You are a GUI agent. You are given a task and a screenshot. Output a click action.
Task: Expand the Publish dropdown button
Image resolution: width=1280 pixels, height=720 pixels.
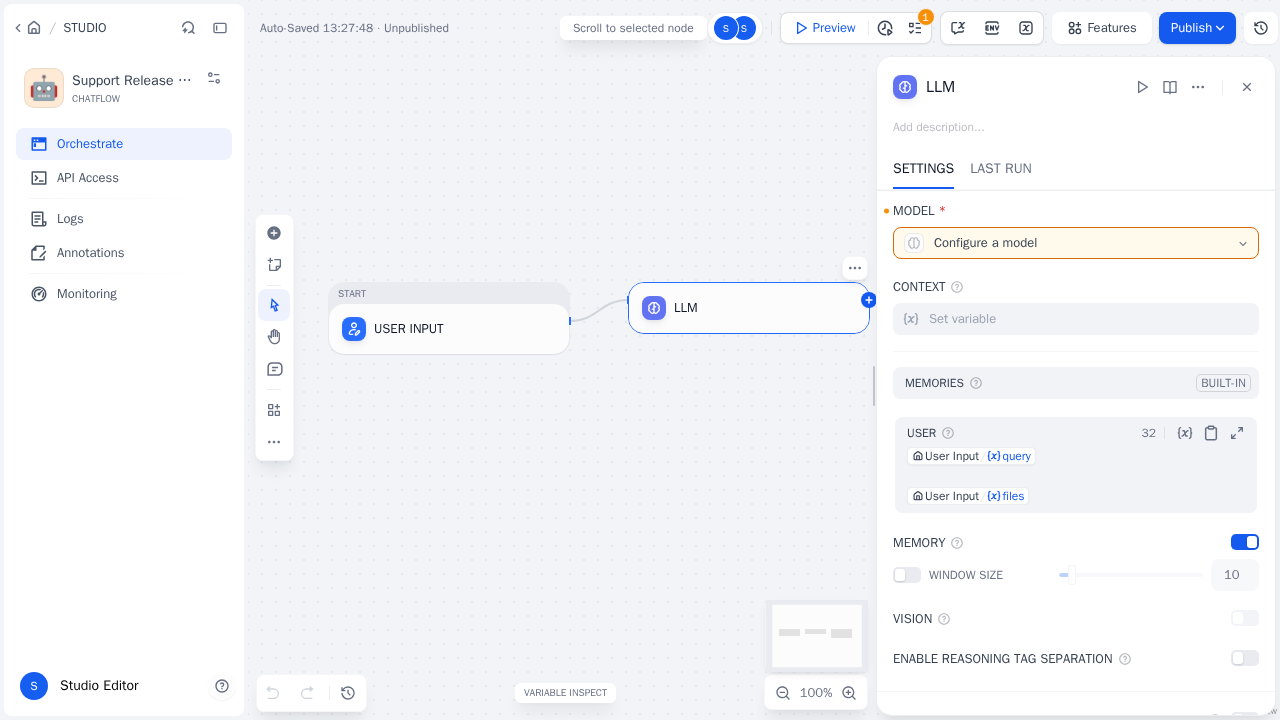1197,28
